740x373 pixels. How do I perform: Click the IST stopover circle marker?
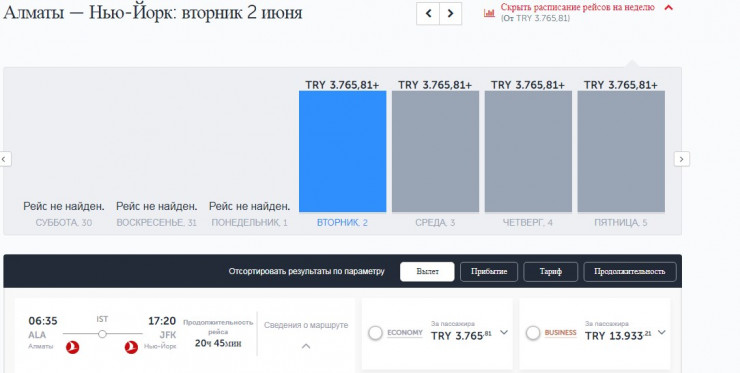pos(102,334)
